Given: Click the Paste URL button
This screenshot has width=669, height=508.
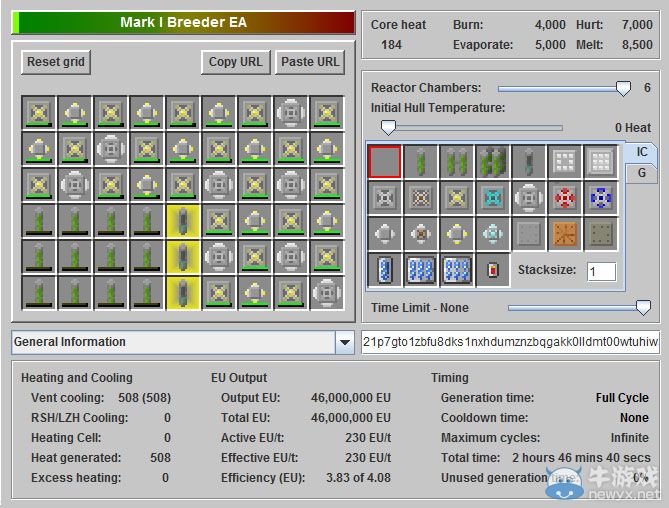Looking at the screenshot, I should [x=310, y=62].
